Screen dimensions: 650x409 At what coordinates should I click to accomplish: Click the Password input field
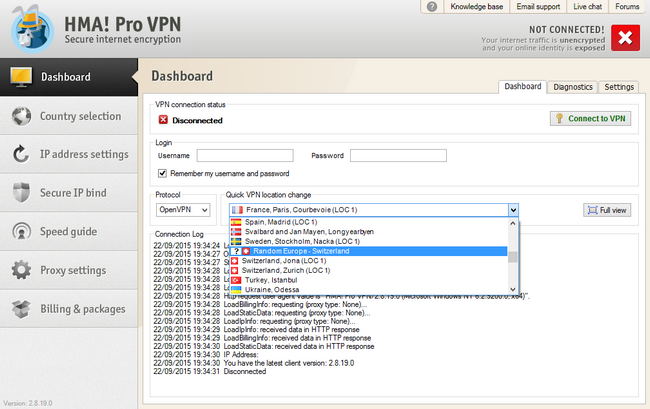point(398,155)
